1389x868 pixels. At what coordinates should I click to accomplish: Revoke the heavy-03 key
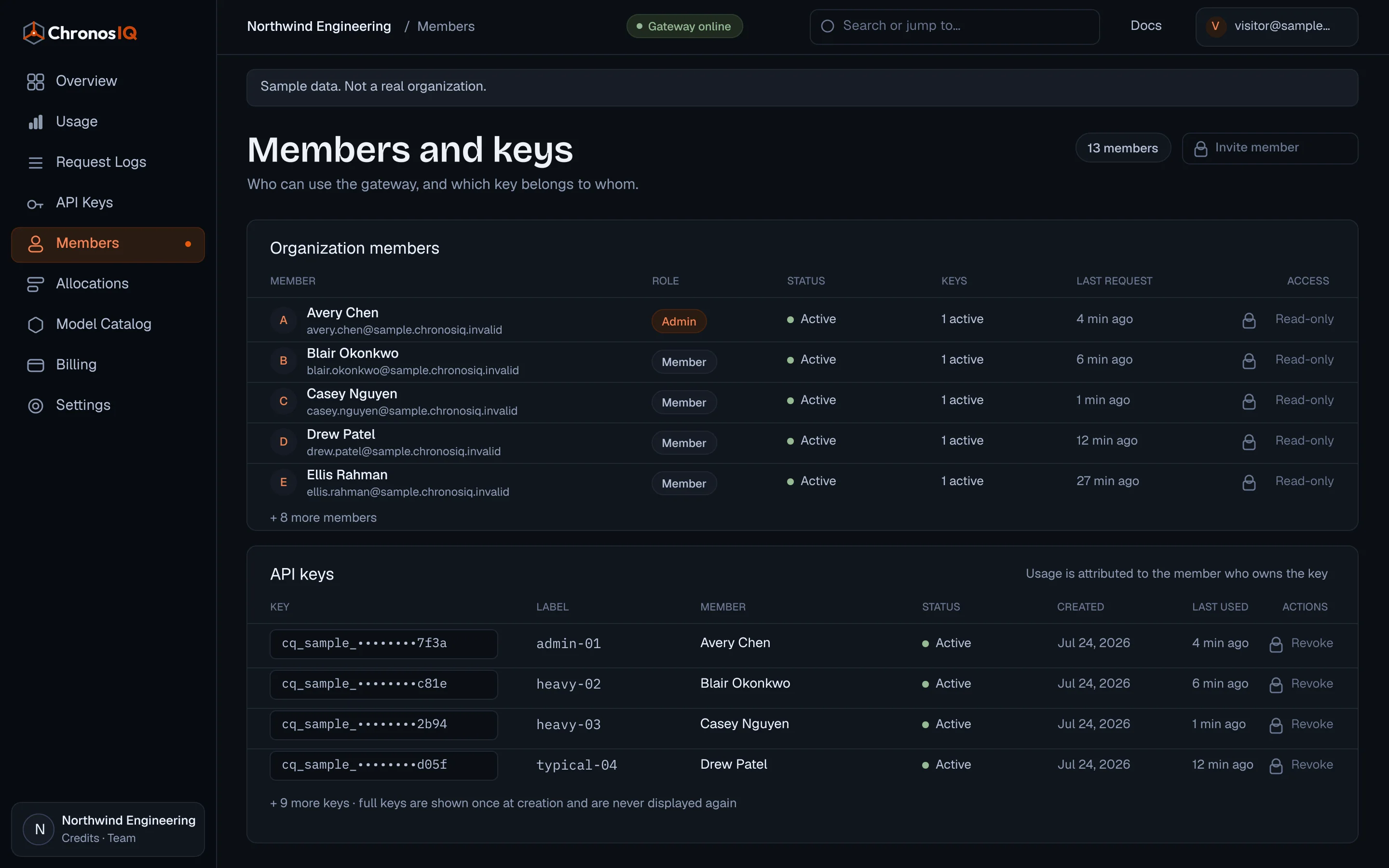tap(1311, 724)
